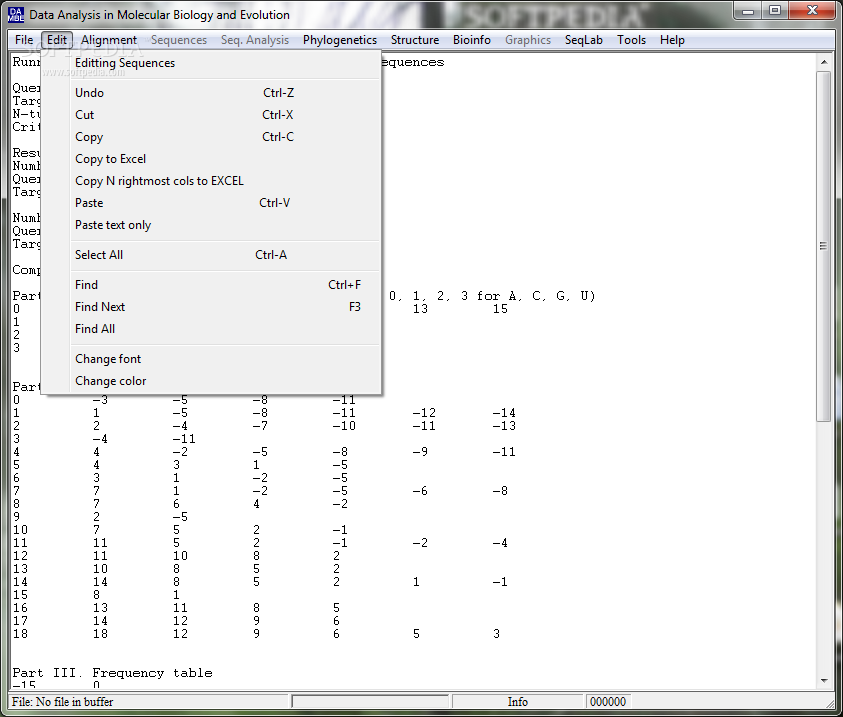843x717 pixels.
Task: Minimize the DAMBE window
Action: coord(748,11)
